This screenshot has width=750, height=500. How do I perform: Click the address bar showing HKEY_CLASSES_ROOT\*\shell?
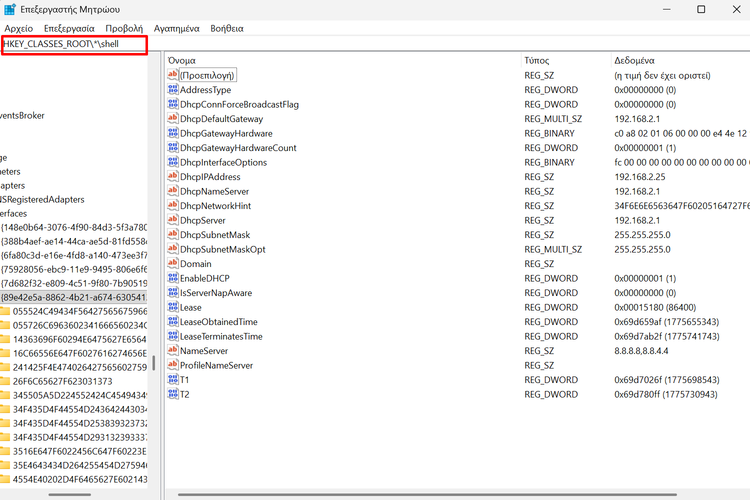(74, 45)
